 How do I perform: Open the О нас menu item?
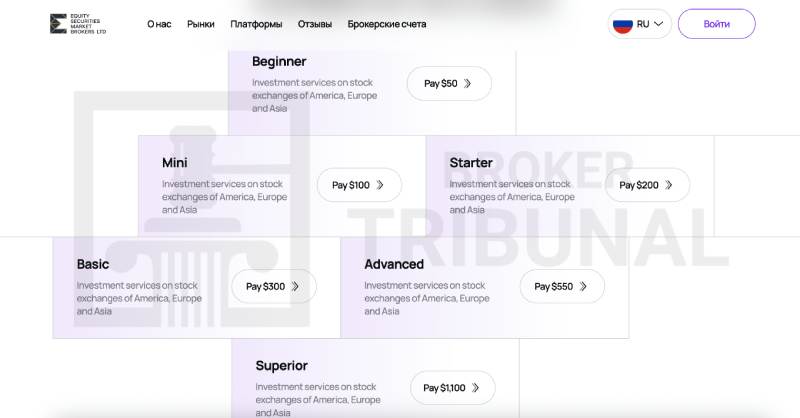[x=159, y=24]
